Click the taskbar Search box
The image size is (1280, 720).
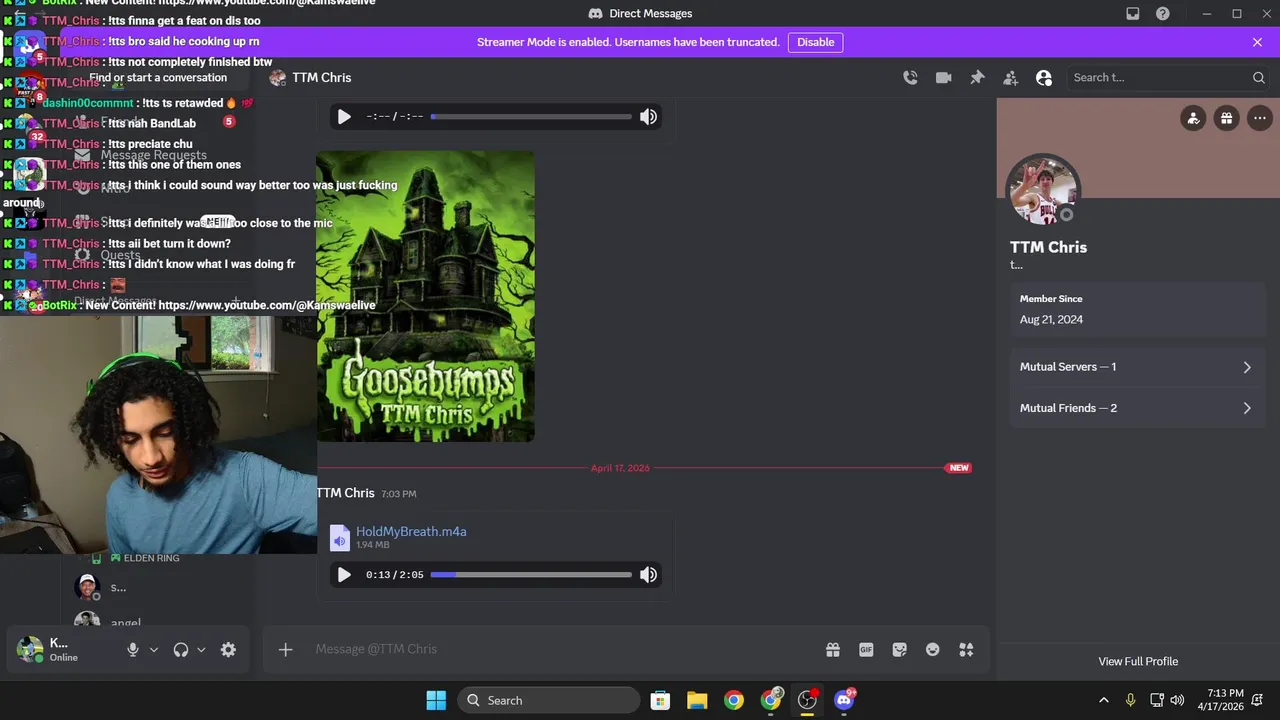coord(549,700)
